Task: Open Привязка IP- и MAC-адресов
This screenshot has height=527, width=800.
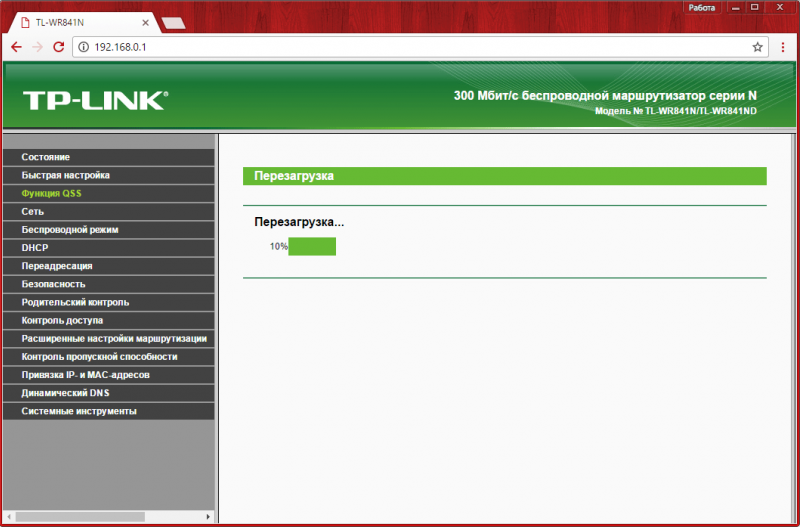Action: coord(109,374)
